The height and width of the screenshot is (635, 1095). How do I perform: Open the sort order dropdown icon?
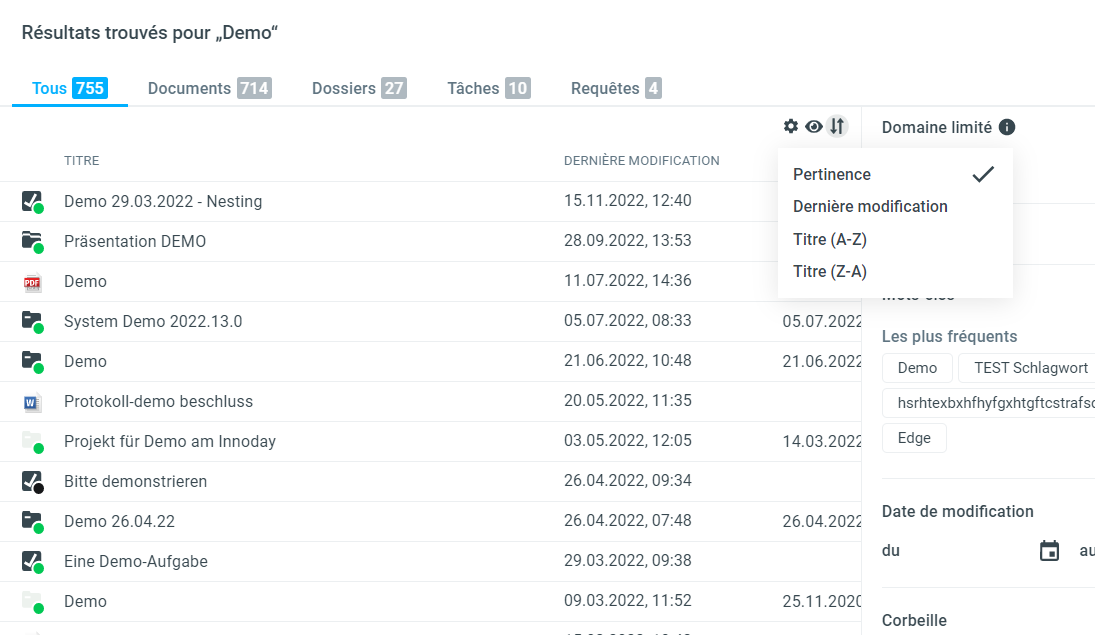837,126
